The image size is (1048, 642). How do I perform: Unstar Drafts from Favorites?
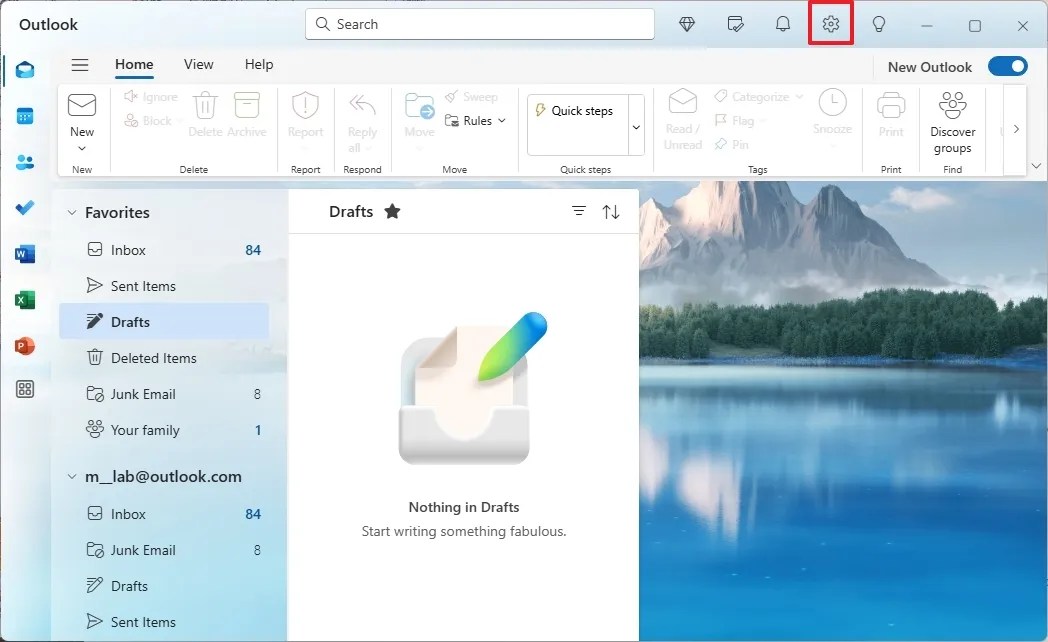[x=392, y=211]
